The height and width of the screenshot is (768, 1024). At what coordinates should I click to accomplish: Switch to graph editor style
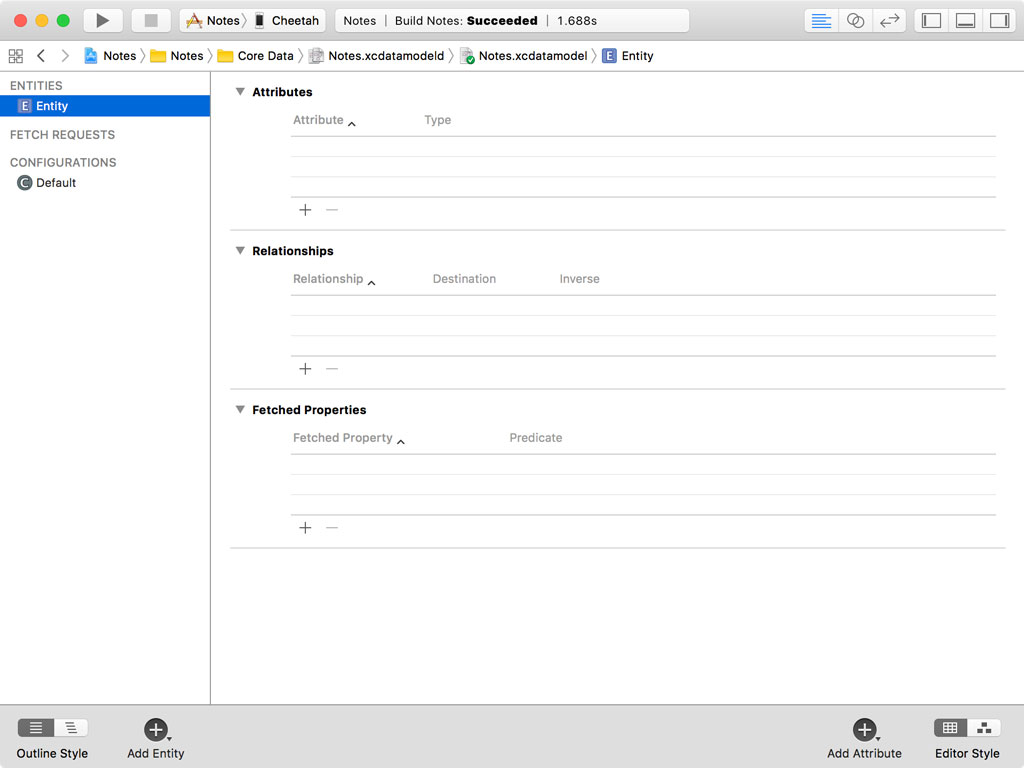(984, 728)
